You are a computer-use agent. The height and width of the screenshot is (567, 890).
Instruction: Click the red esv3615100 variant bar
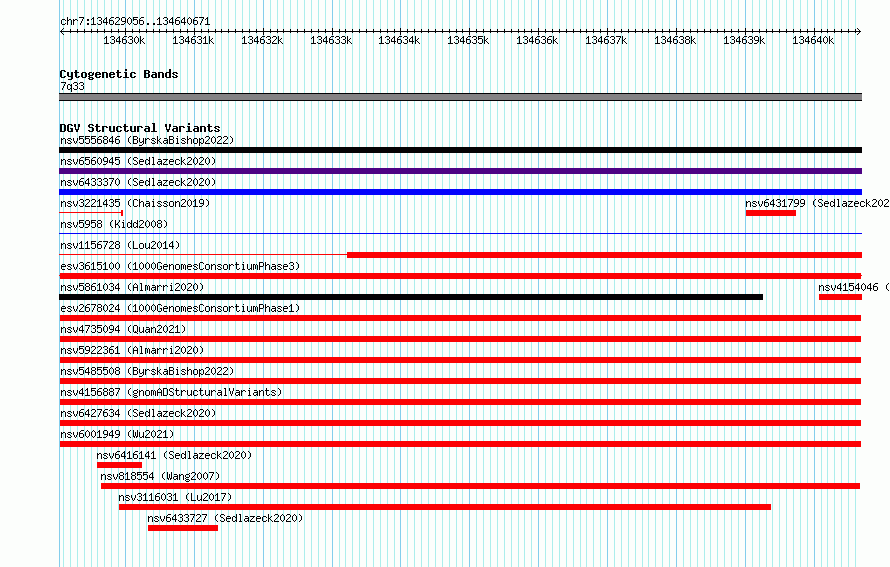460,276
